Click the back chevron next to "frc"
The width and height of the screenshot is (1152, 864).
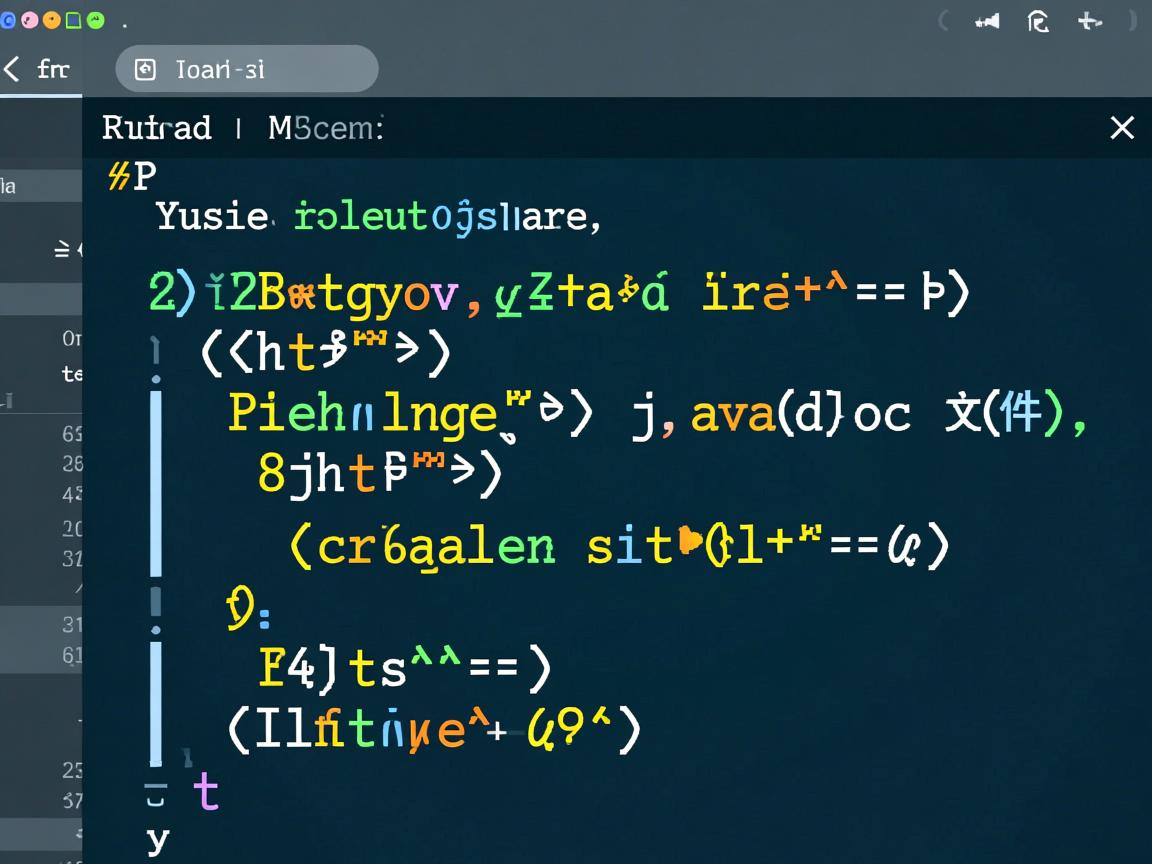[x=12, y=69]
